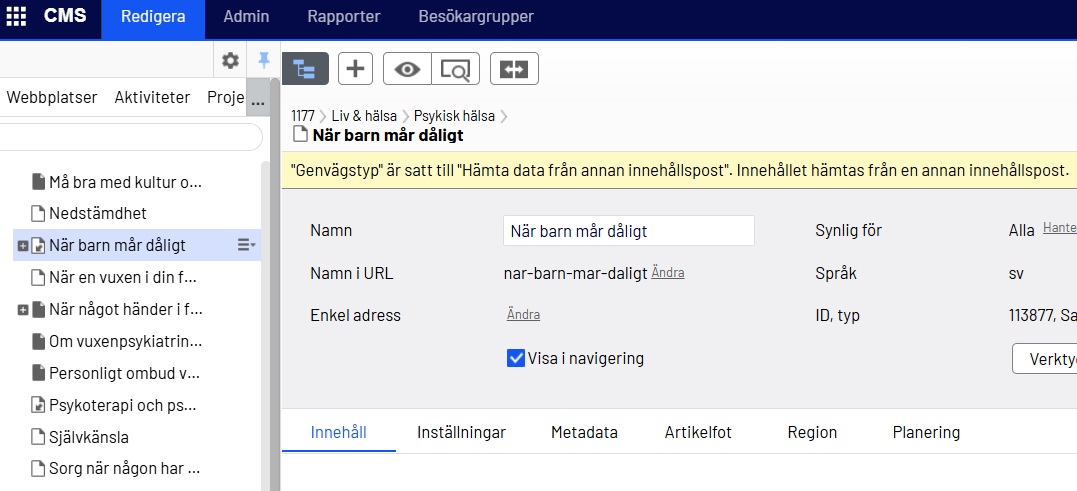Show more navigation tabs with ellipsis button

coord(257,100)
